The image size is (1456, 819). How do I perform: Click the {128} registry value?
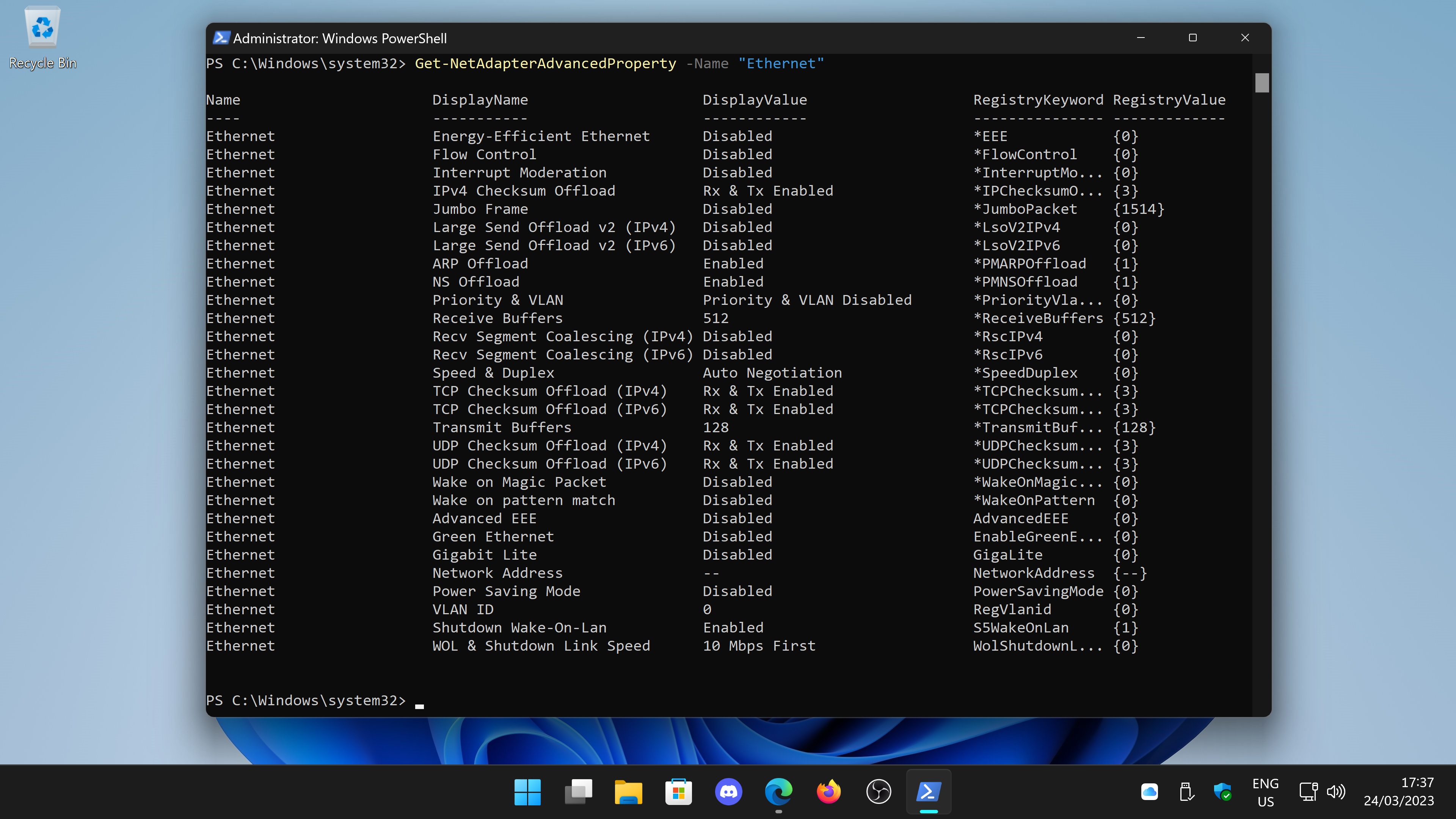[1134, 427]
